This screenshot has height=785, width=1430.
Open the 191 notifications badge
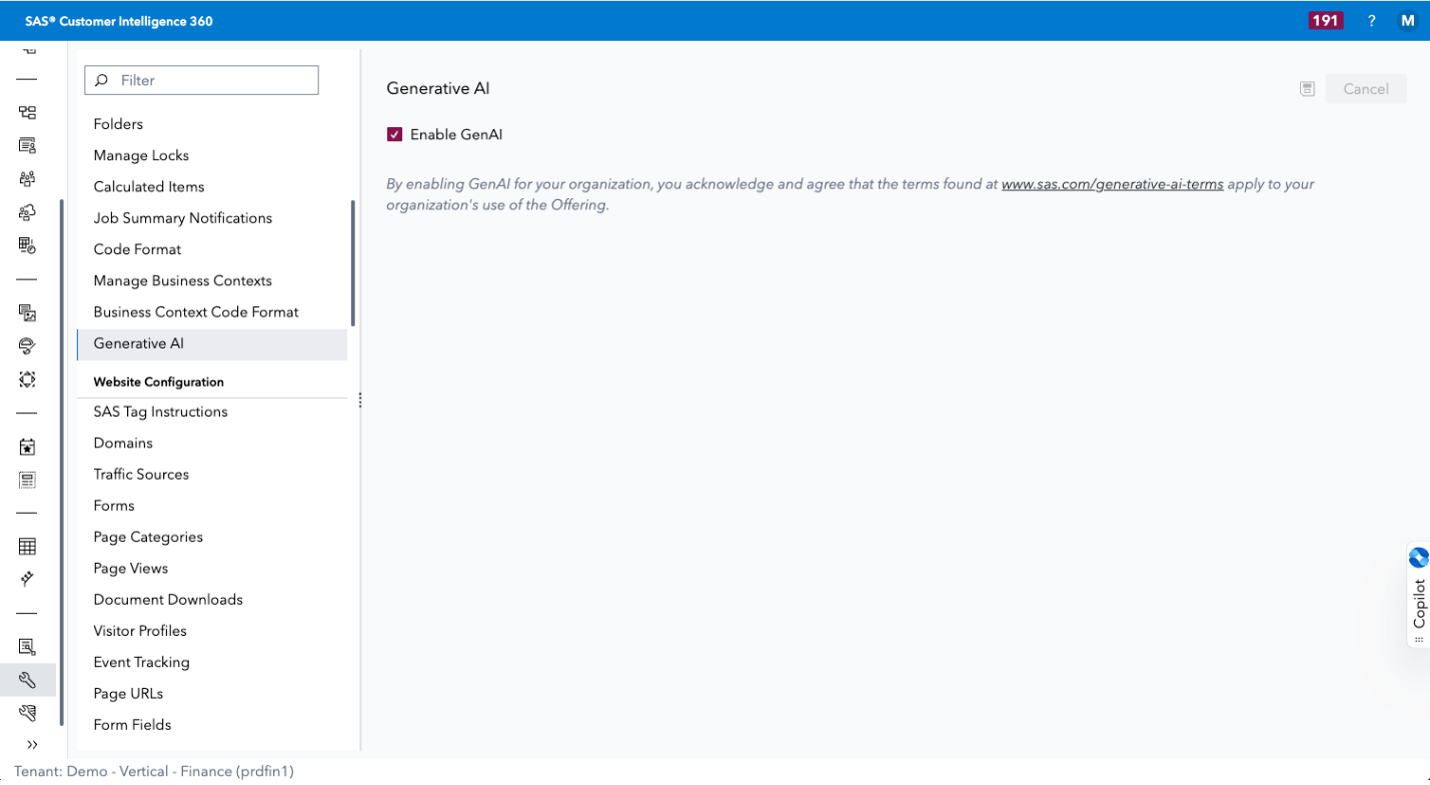point(1324,19)
